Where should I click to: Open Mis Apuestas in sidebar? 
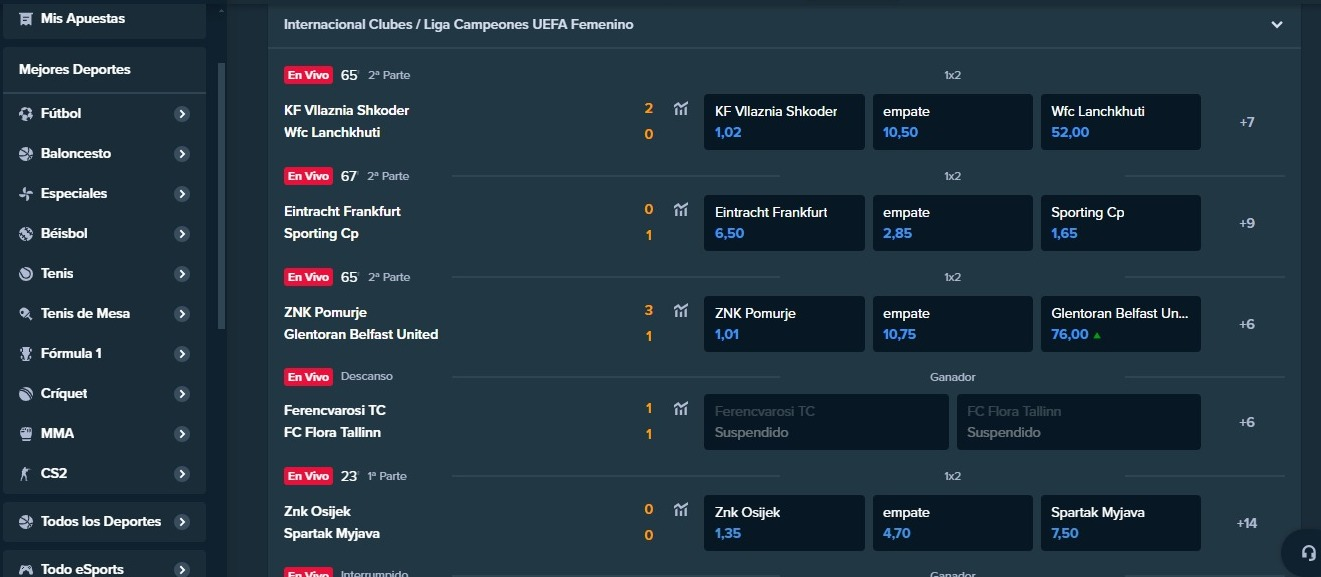[x=82, y=19]
